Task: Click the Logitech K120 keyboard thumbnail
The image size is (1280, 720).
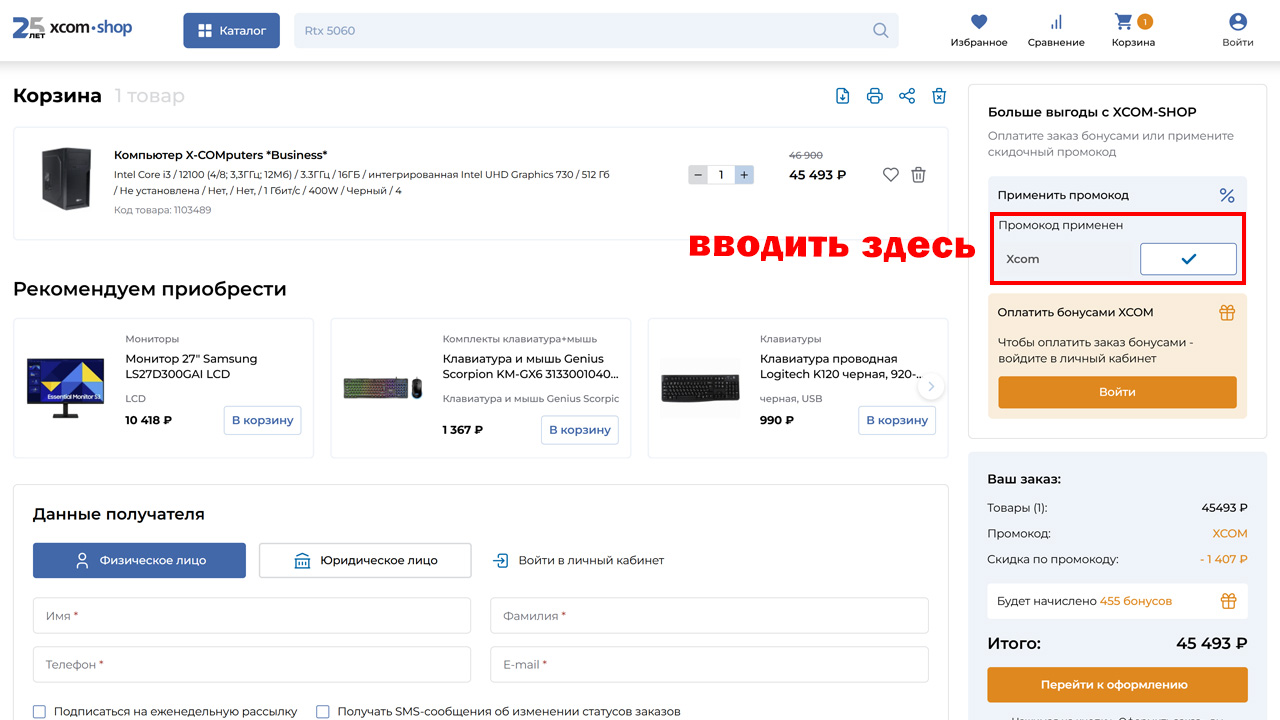Action: pos(701,387)
